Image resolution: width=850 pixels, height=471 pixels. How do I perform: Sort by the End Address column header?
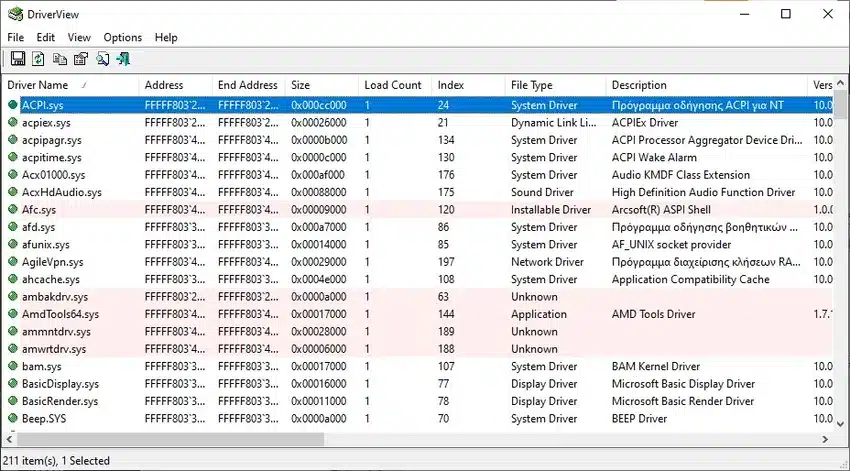click(x=249, y=85)
